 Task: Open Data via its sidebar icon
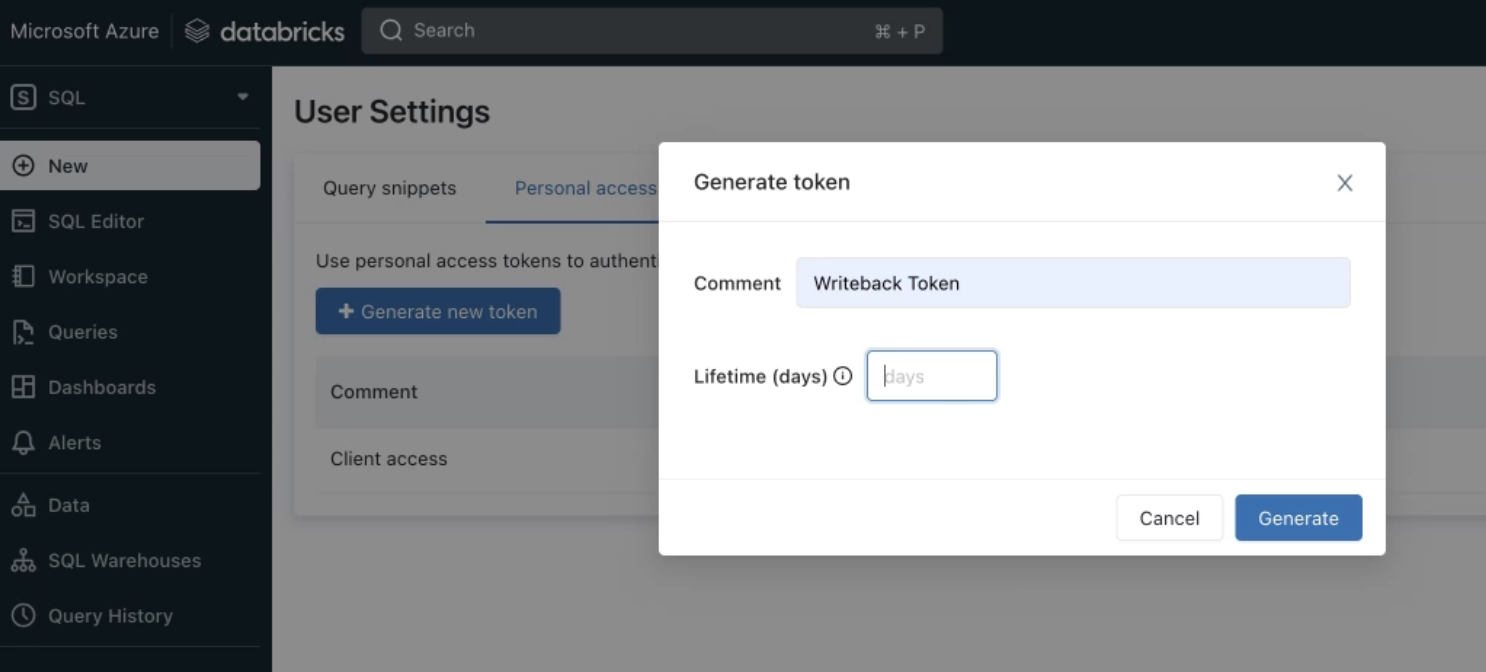(x=23, y=505)
